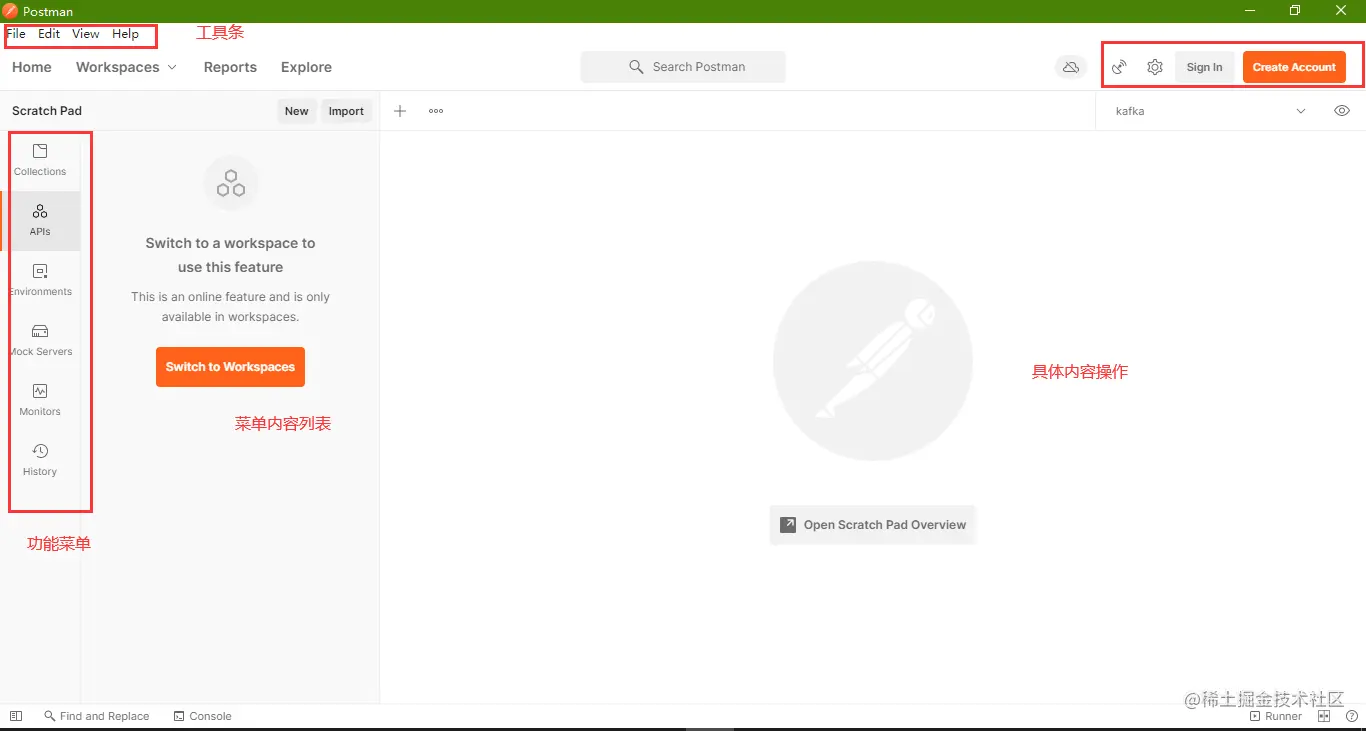Expand the Workspaces dropdown

(126, 67)
